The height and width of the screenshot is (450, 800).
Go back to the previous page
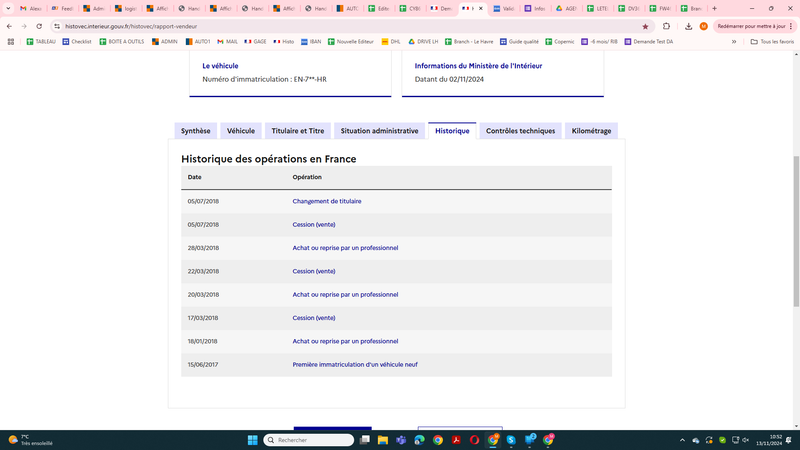pos(9,26)
